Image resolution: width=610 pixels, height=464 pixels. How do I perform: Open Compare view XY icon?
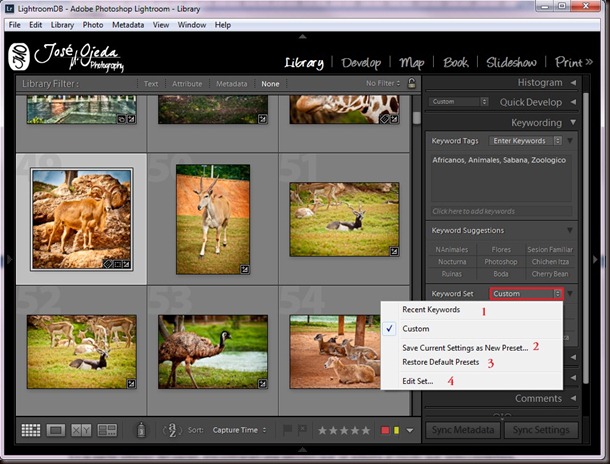(x=81, y=430)
